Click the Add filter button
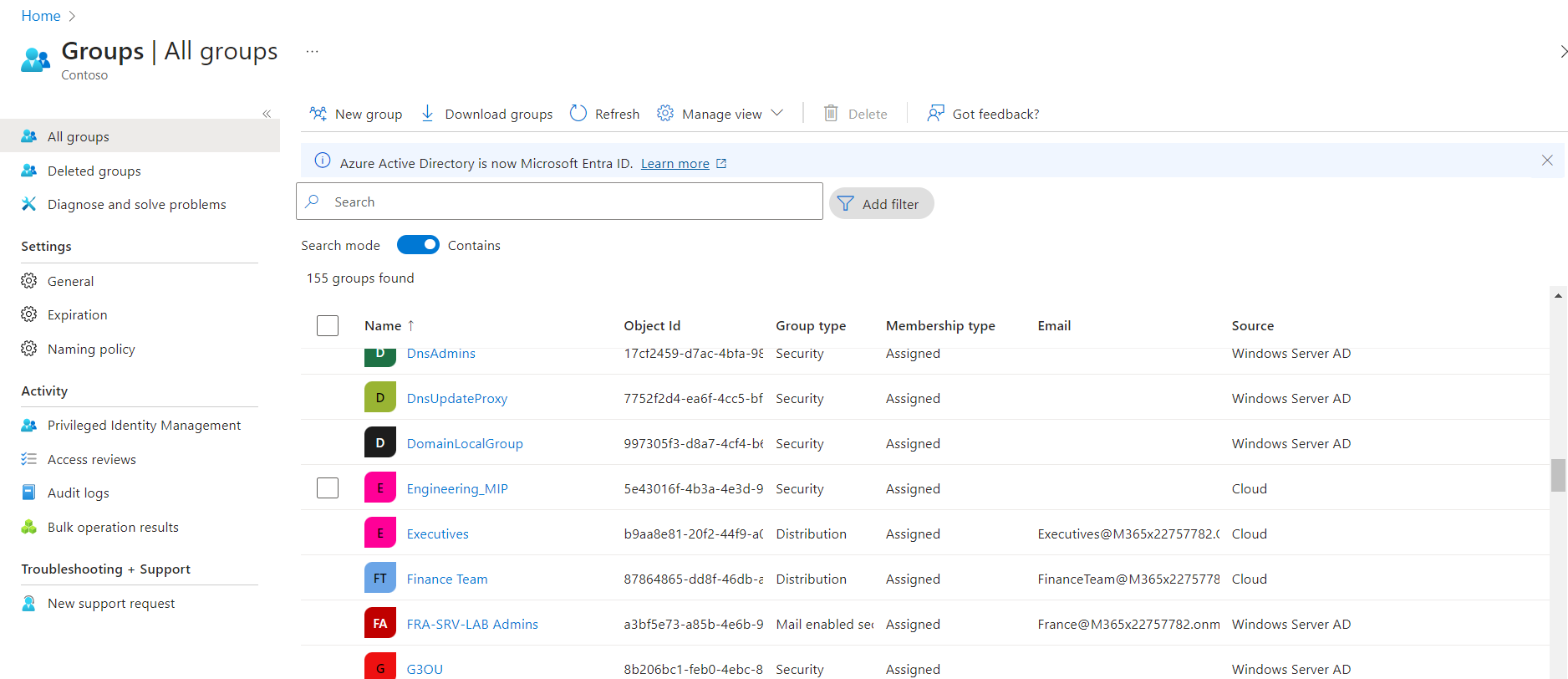The image size is (1568, 679). coord(881,203)
